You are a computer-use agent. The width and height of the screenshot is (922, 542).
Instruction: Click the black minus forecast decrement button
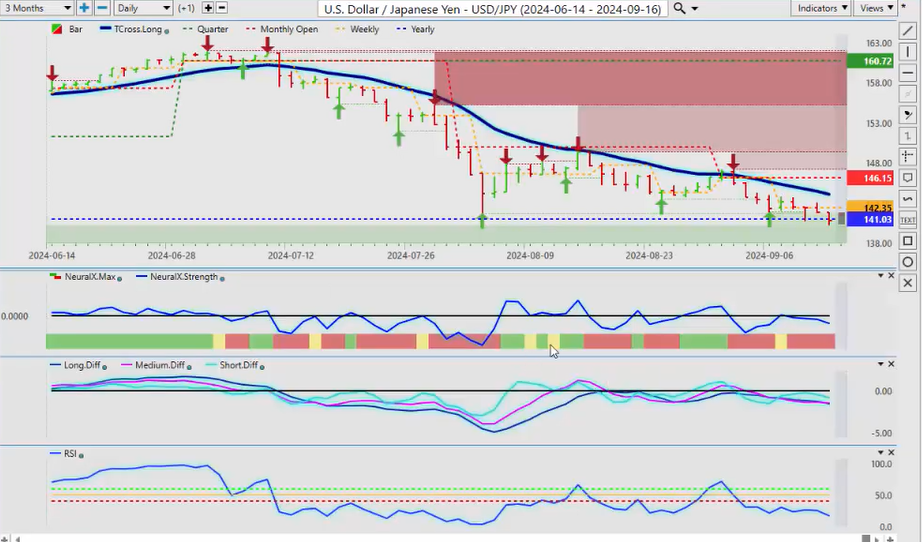(222, 8)
